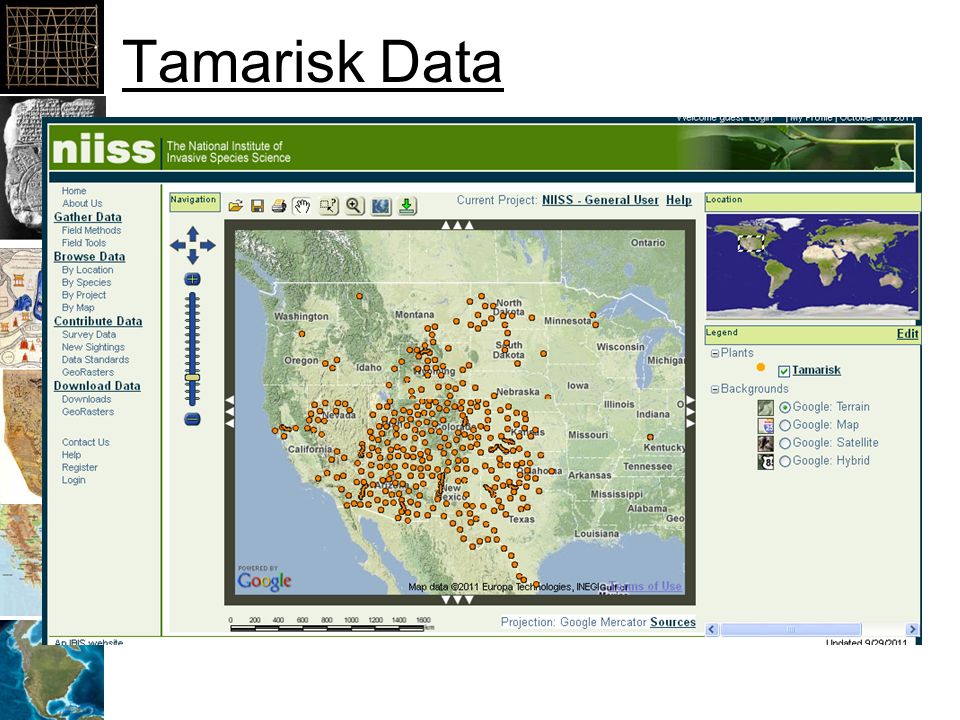Click the collapse arrows at map top edge
The image size is (960, 720).
click(x=457, y=225)
